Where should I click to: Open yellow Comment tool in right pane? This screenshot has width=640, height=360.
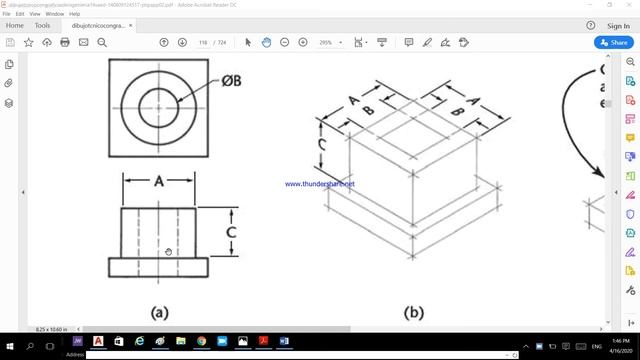pyautogui.click(x=630, y=138)
